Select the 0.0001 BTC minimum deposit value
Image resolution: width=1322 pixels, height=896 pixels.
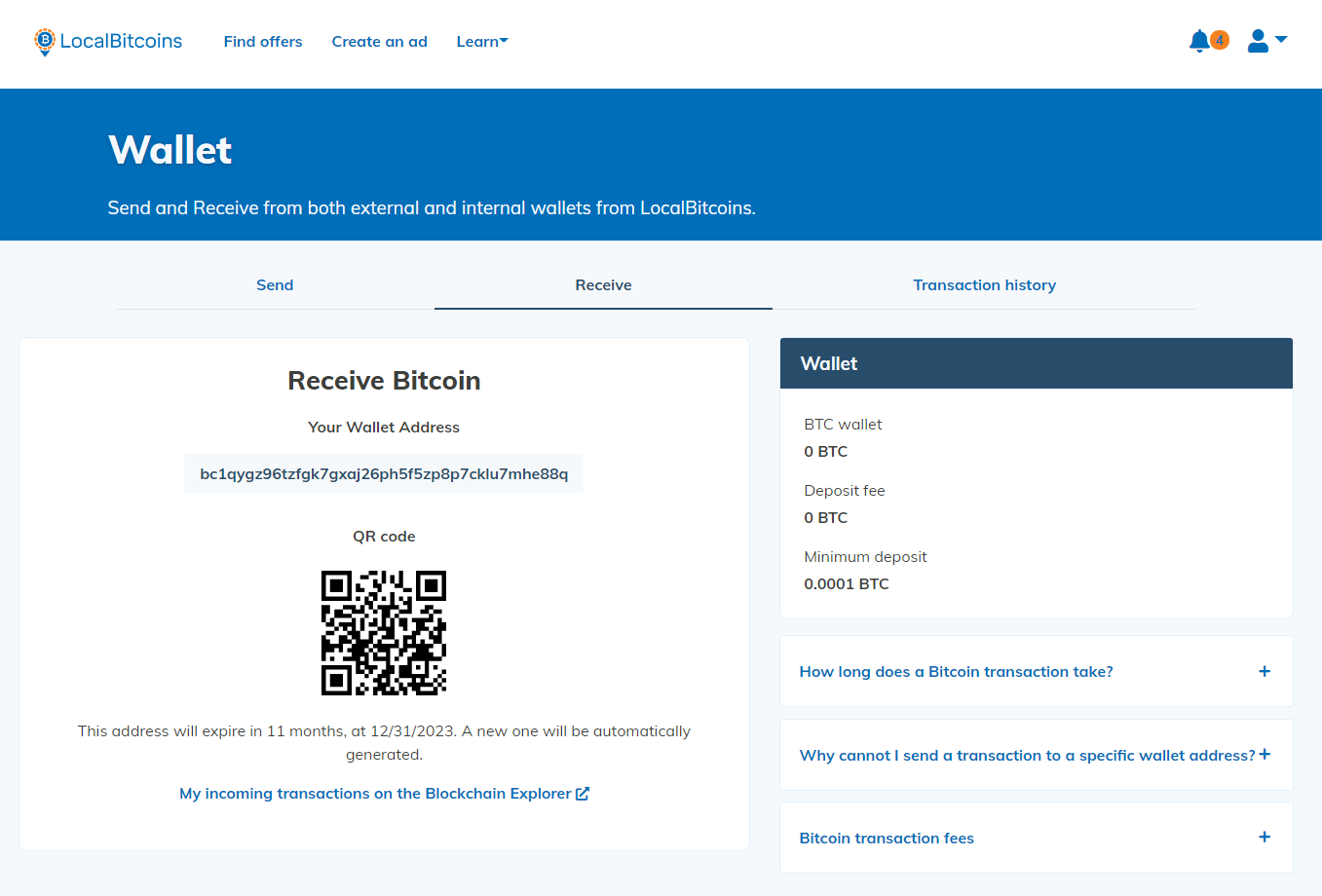[847, 584]
